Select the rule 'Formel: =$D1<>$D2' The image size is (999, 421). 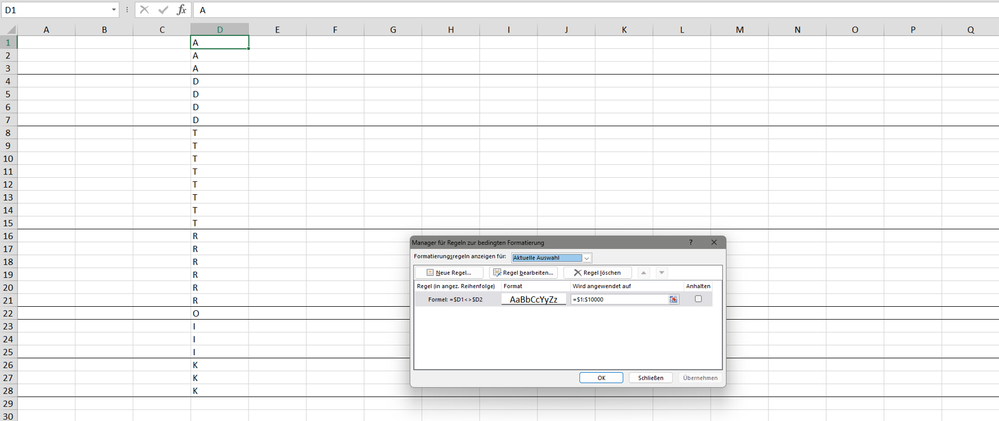coord(458,299)
